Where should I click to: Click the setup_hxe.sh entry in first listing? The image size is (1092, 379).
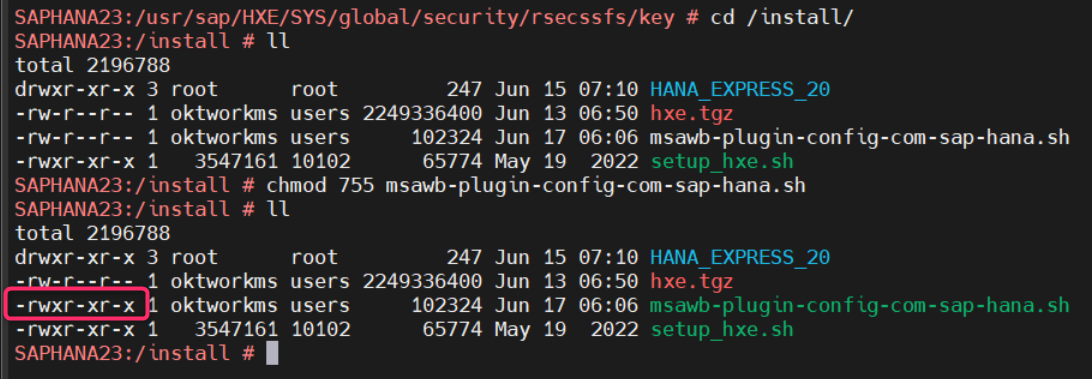pyautogui.click(x=722, y=162)
